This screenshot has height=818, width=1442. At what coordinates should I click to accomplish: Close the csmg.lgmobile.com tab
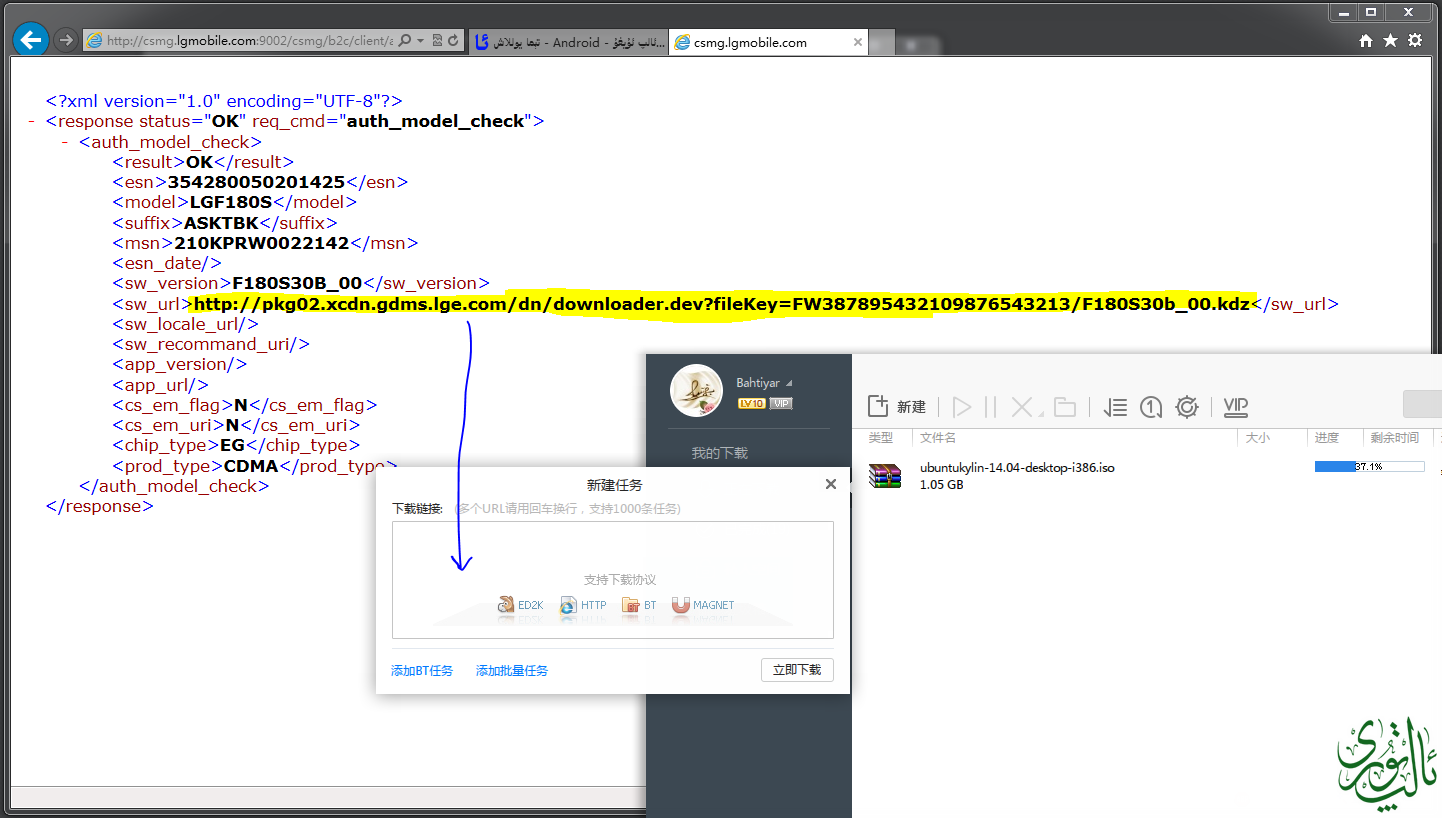coord(857,42)
